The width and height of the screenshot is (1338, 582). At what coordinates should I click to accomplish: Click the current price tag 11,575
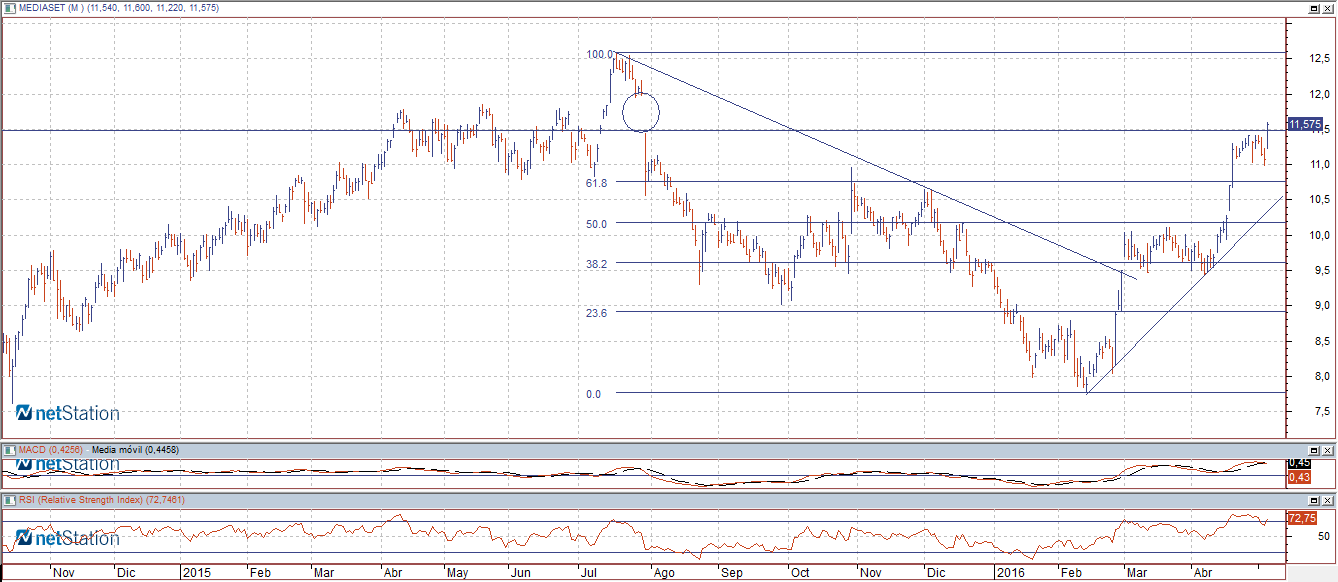[x=1305, y=124]
